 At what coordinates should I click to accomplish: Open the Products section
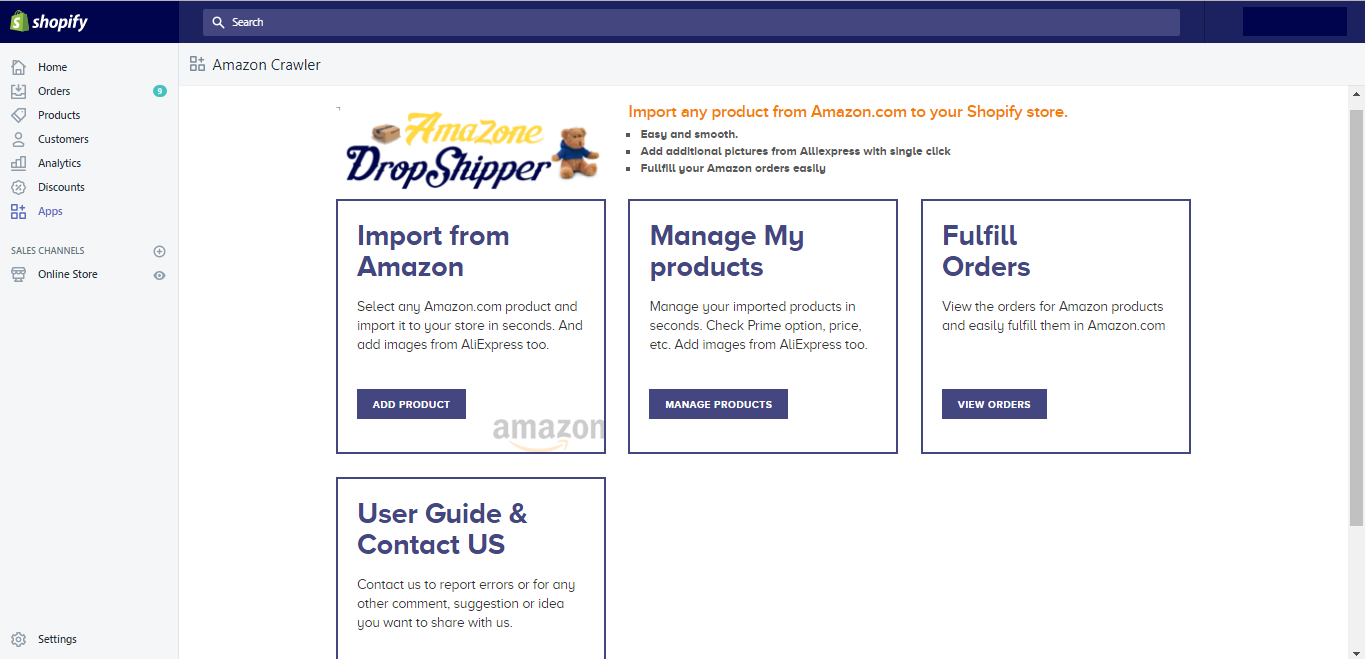[18, 114]
